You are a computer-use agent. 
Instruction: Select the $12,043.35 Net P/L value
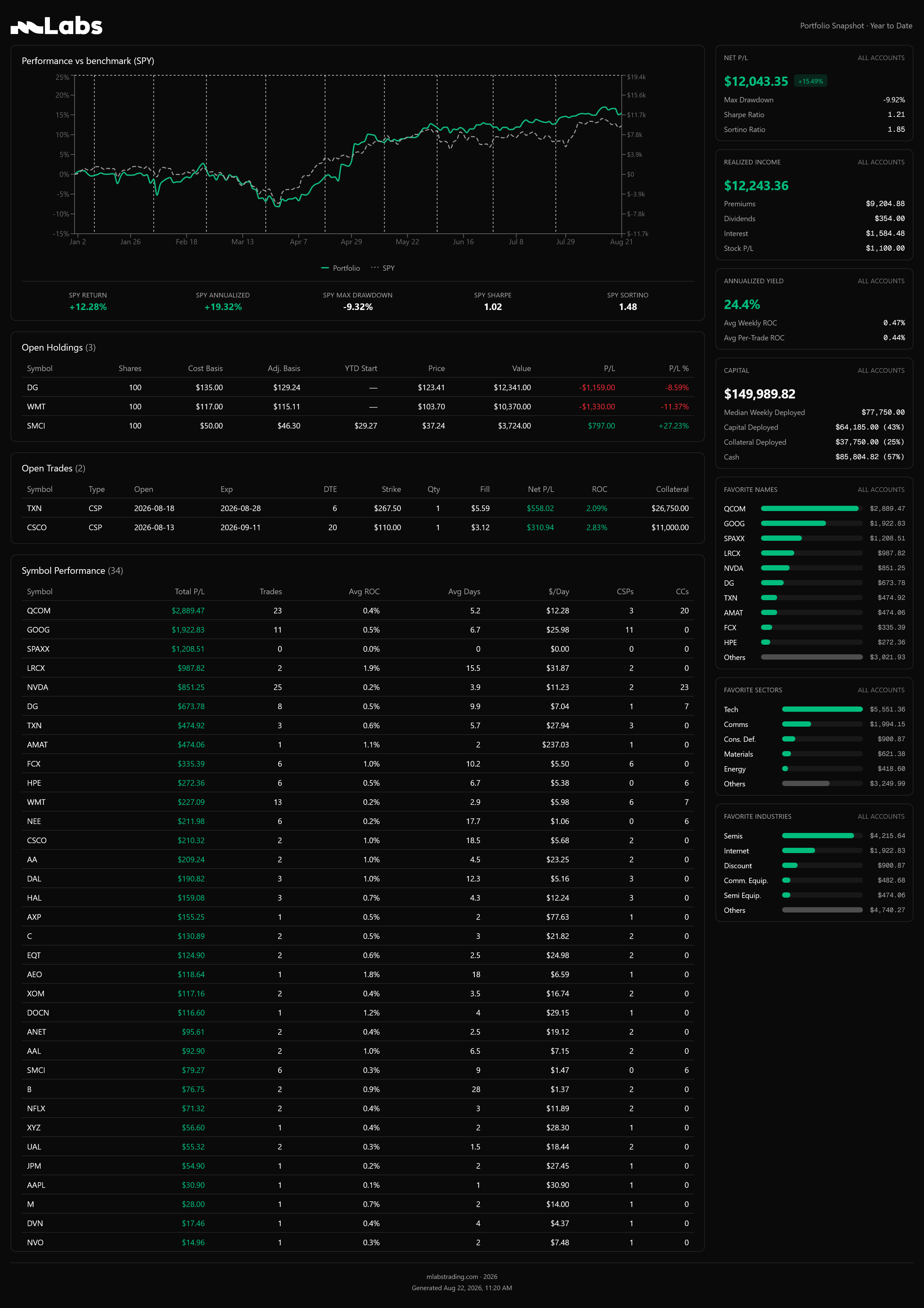(x=756, y=82)
